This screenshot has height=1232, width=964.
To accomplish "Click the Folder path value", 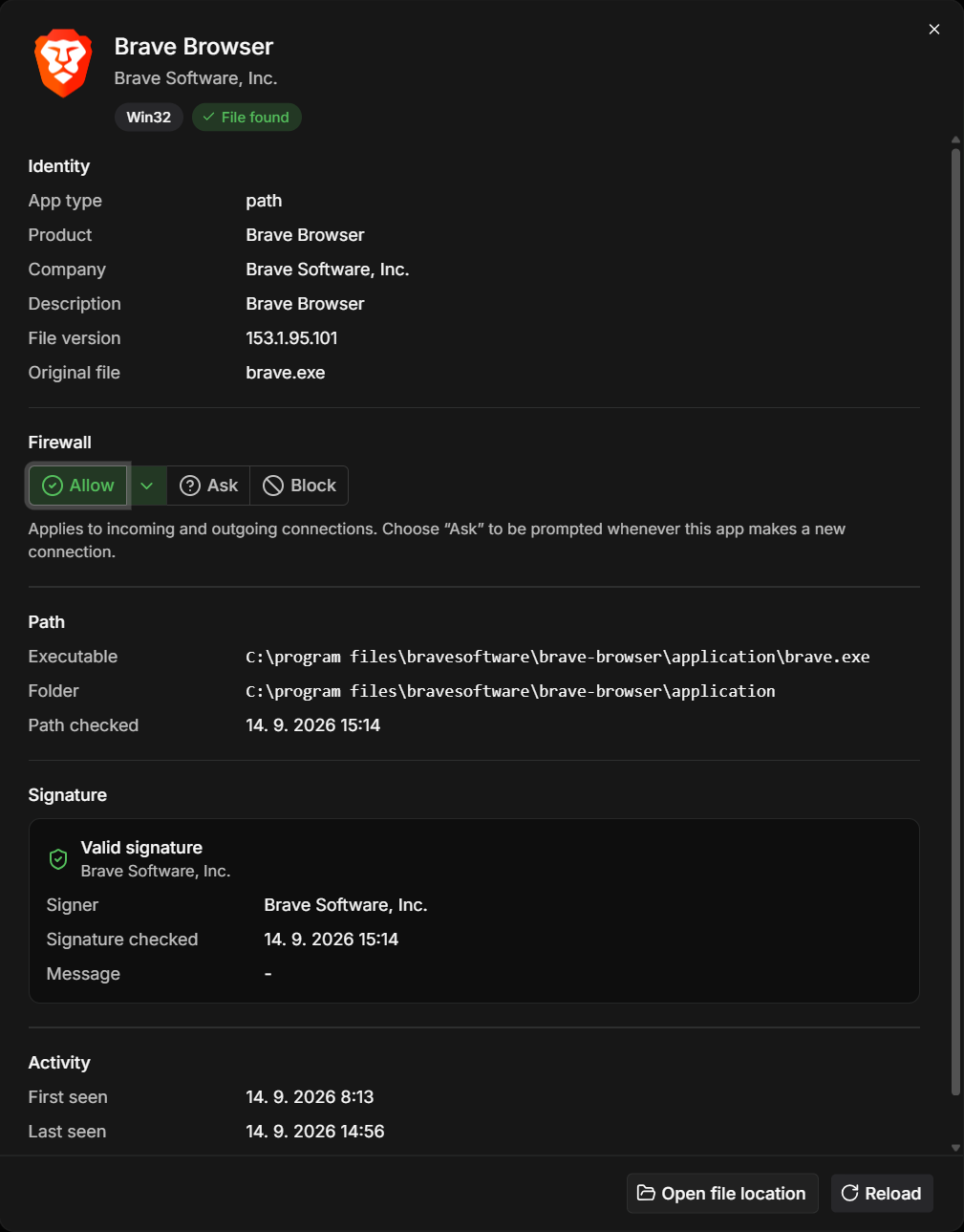I will coord(510,691).
